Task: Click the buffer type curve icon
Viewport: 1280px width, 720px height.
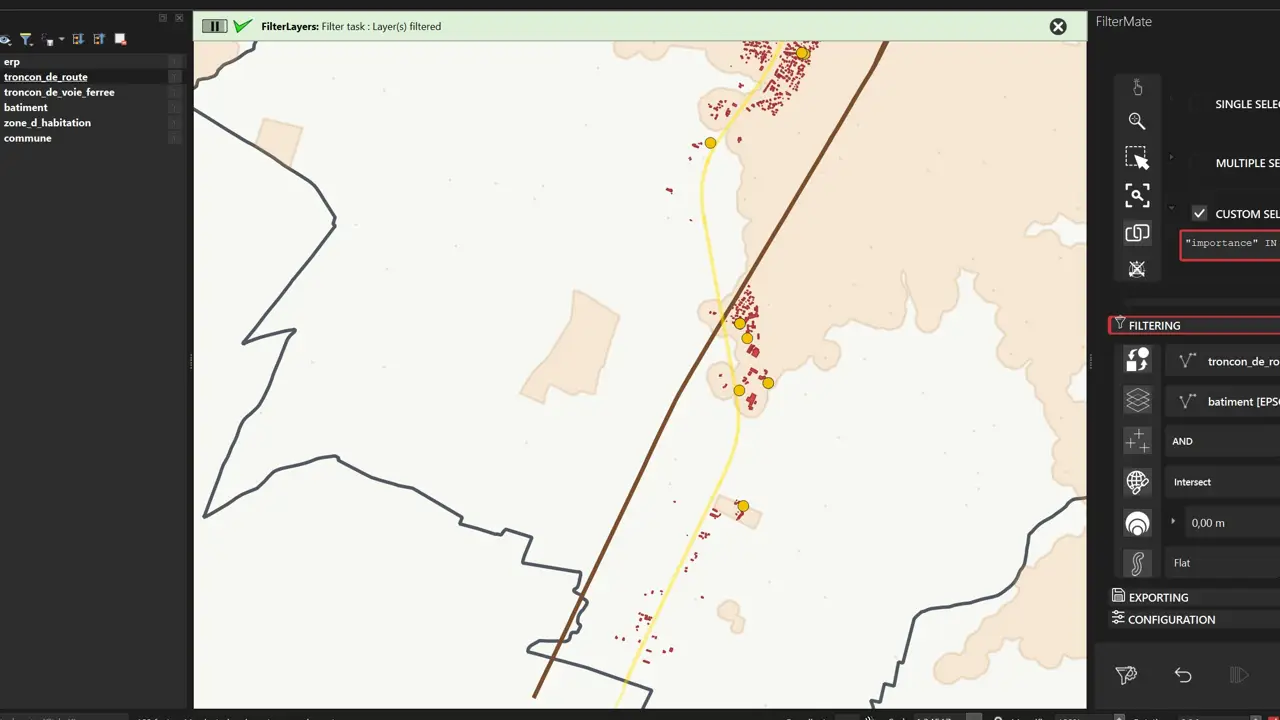Action: point(1137,563)
